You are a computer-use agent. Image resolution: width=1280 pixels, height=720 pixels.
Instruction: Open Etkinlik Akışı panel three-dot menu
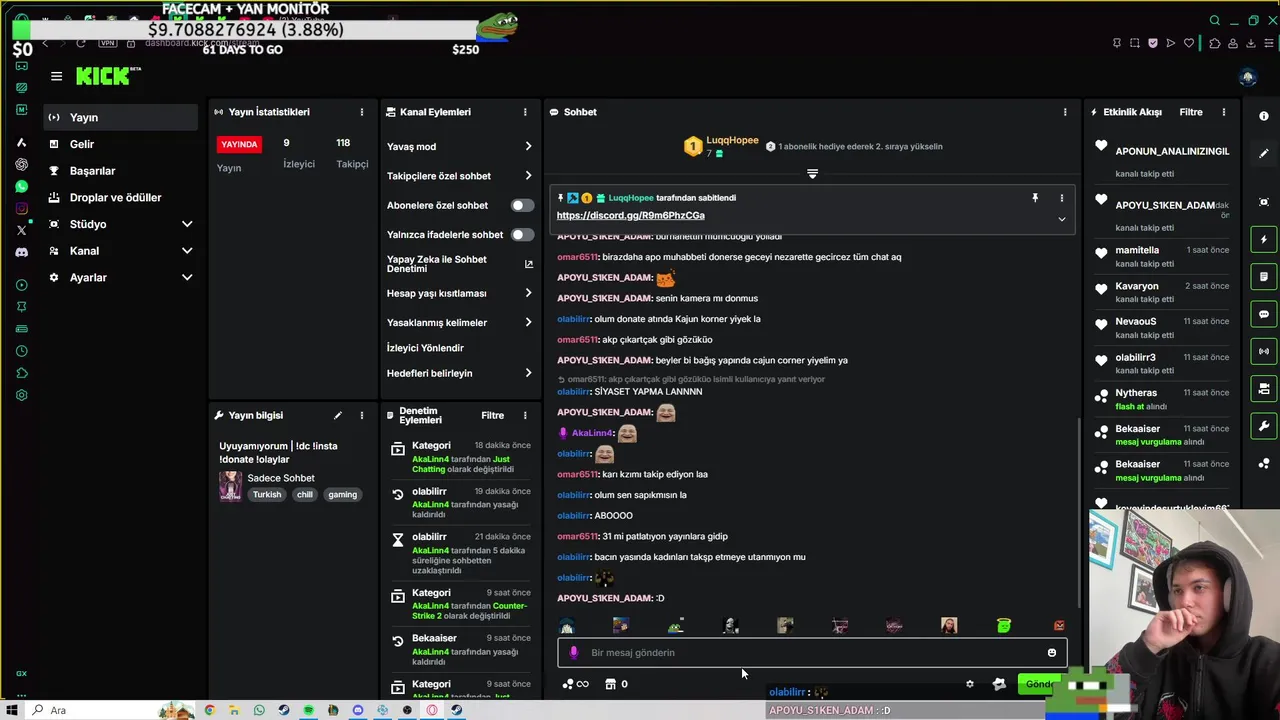pyautogui.click(x=1224, y=112)
